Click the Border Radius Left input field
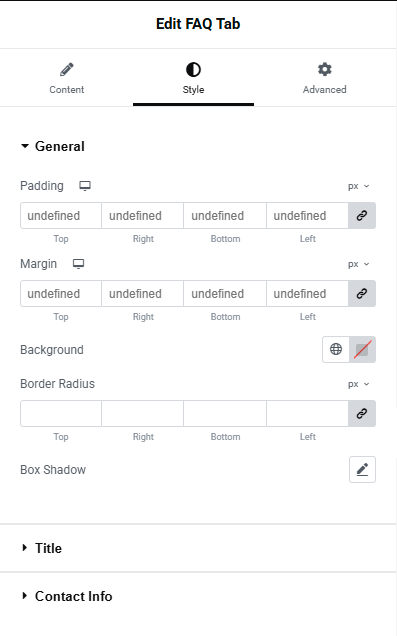397x636 pixels. (307, 413)
